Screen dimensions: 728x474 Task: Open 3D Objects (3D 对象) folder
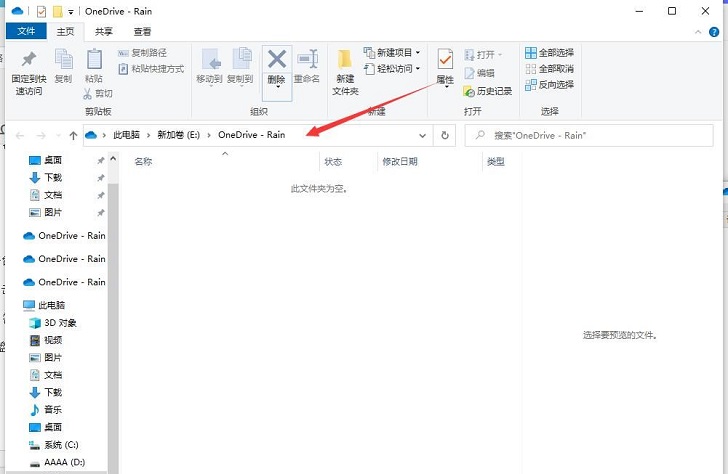[52, 323]
